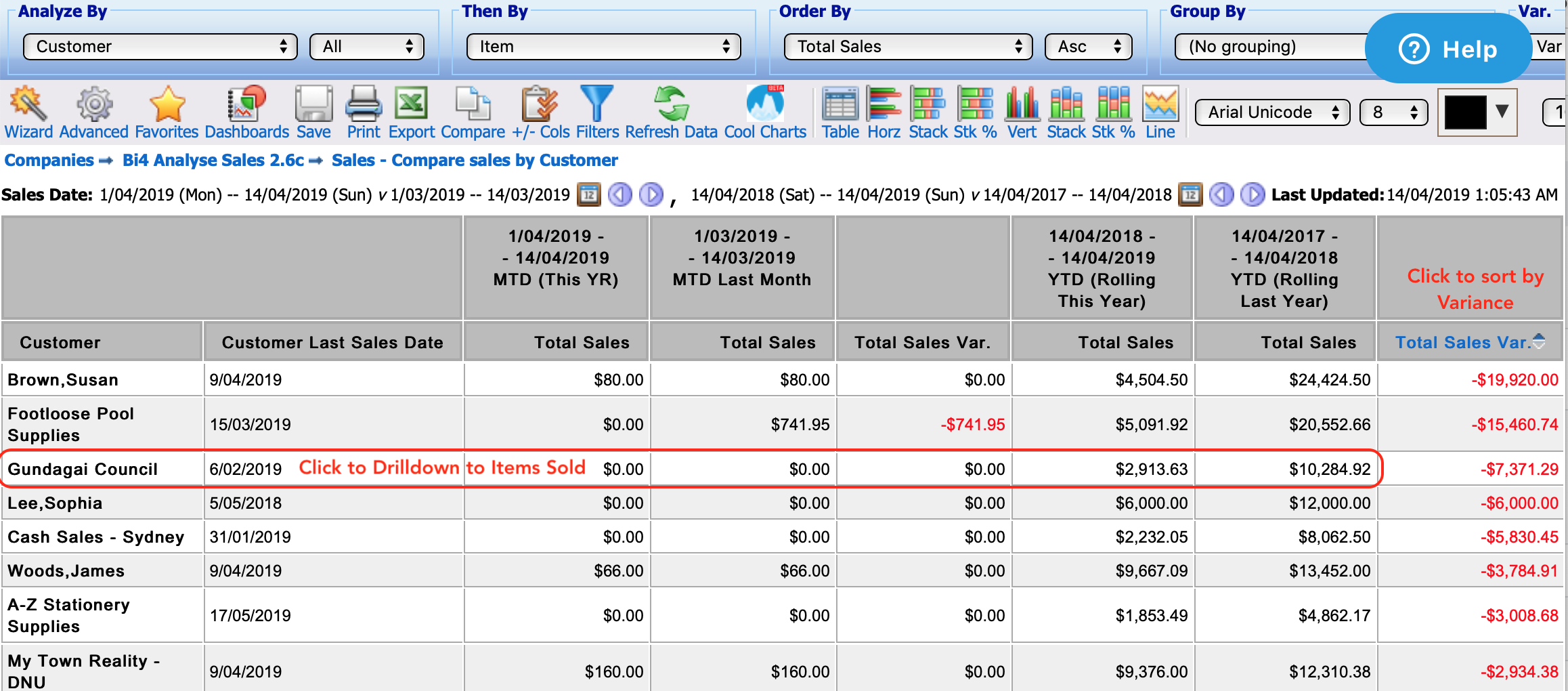Open calendar for first sales date range

pos(589,195)
